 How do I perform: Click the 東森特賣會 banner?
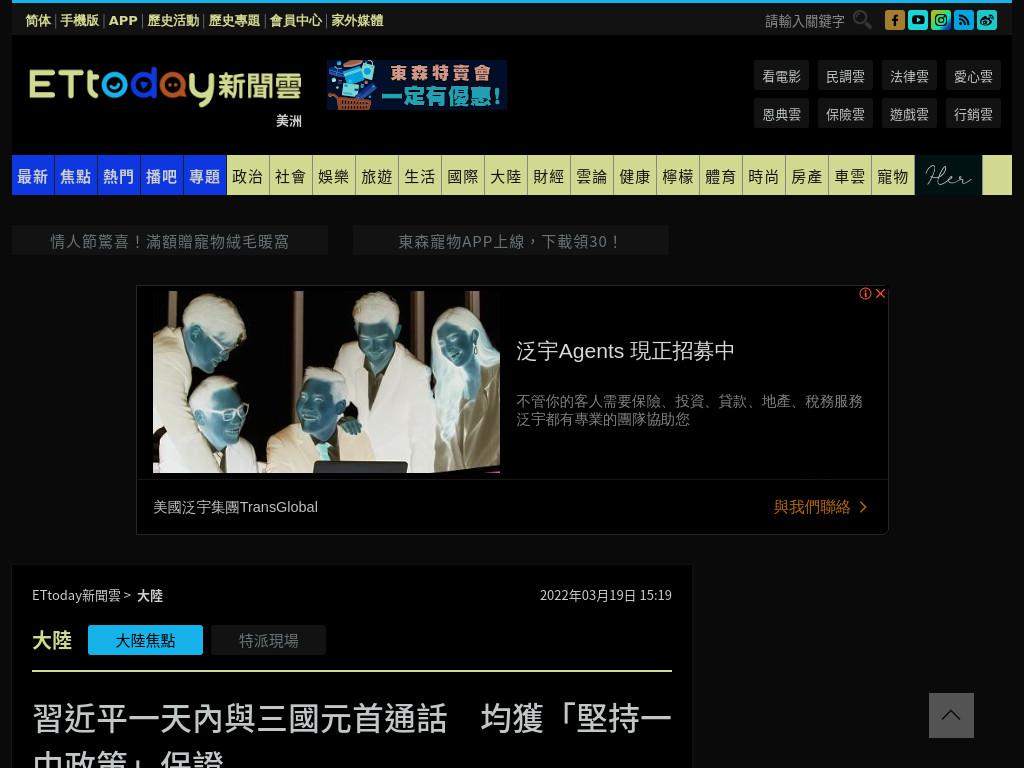[x=417, y=85]
